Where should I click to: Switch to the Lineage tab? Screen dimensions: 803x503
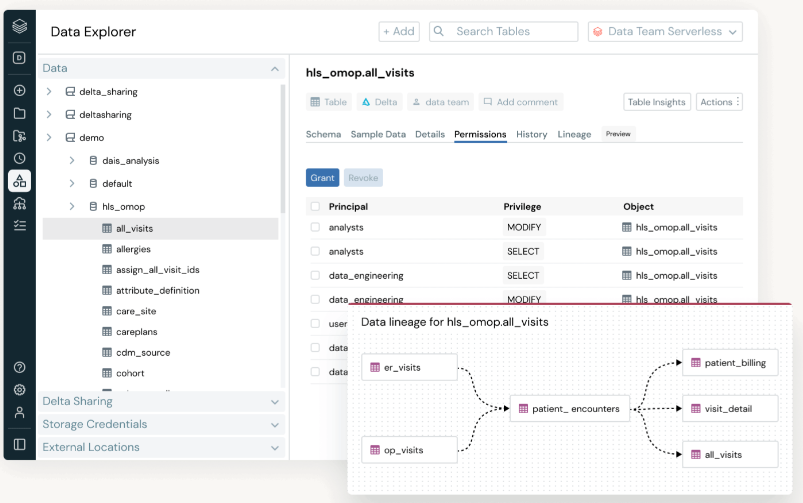point(574,134)
